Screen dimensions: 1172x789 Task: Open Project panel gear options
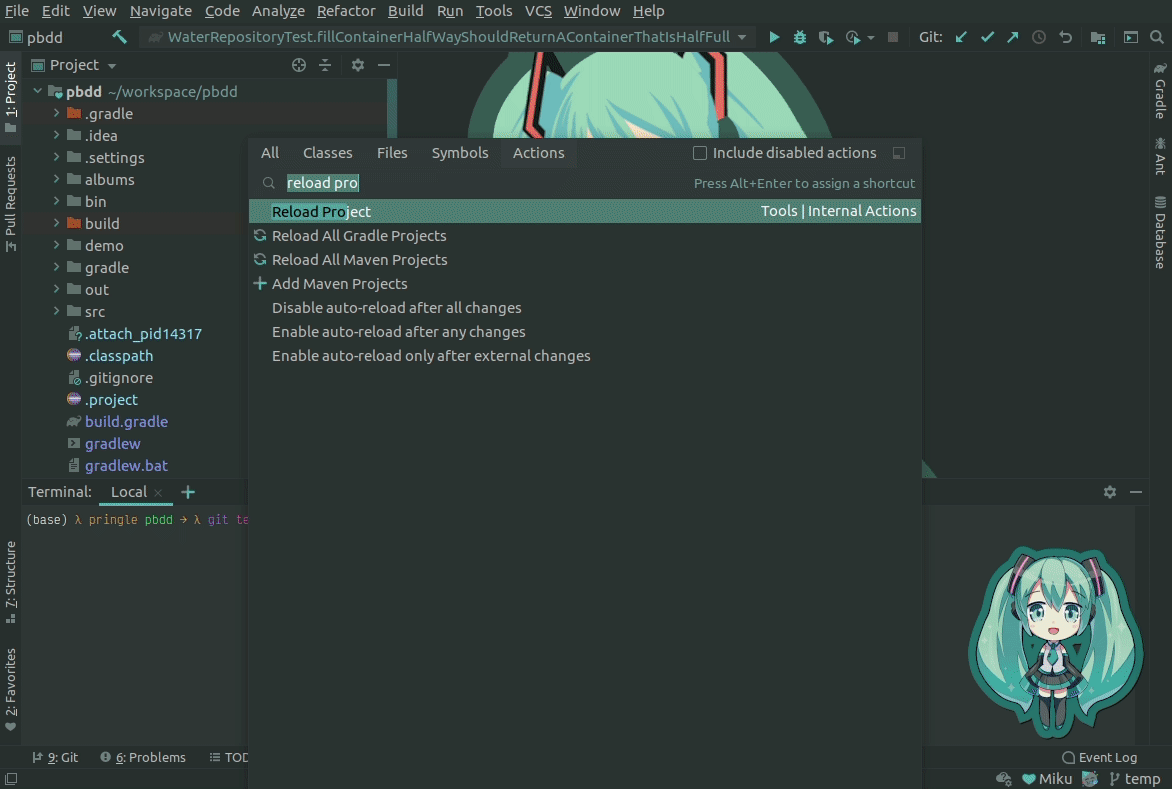coord(358,65)
